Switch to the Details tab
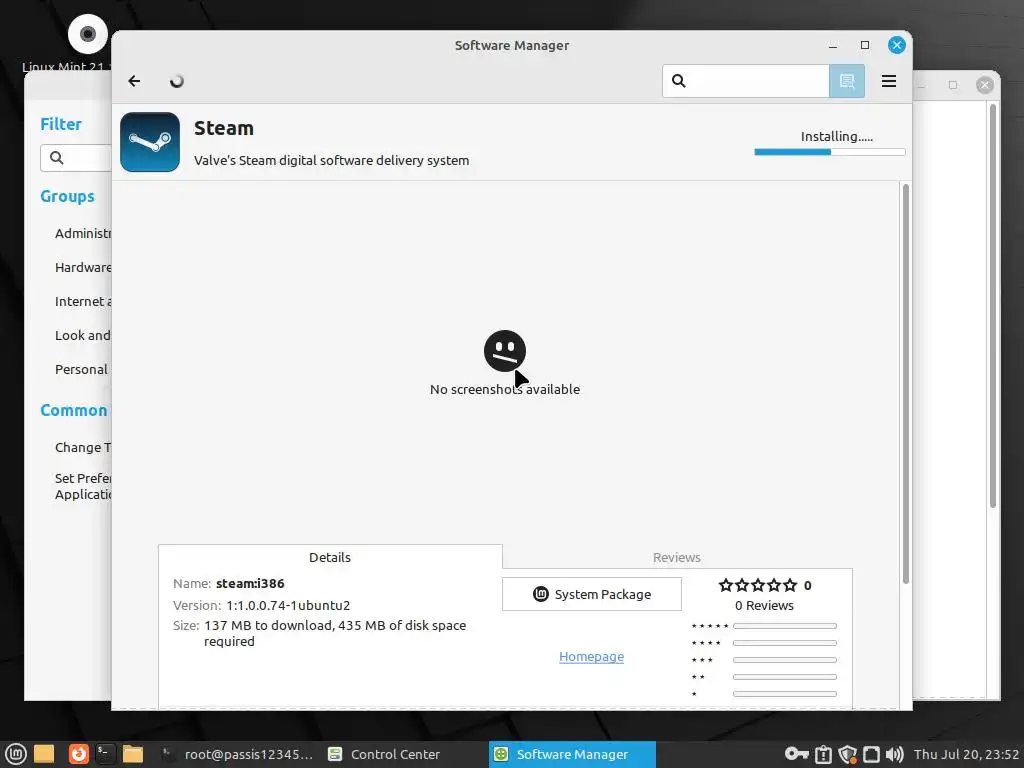 [330, 557]
